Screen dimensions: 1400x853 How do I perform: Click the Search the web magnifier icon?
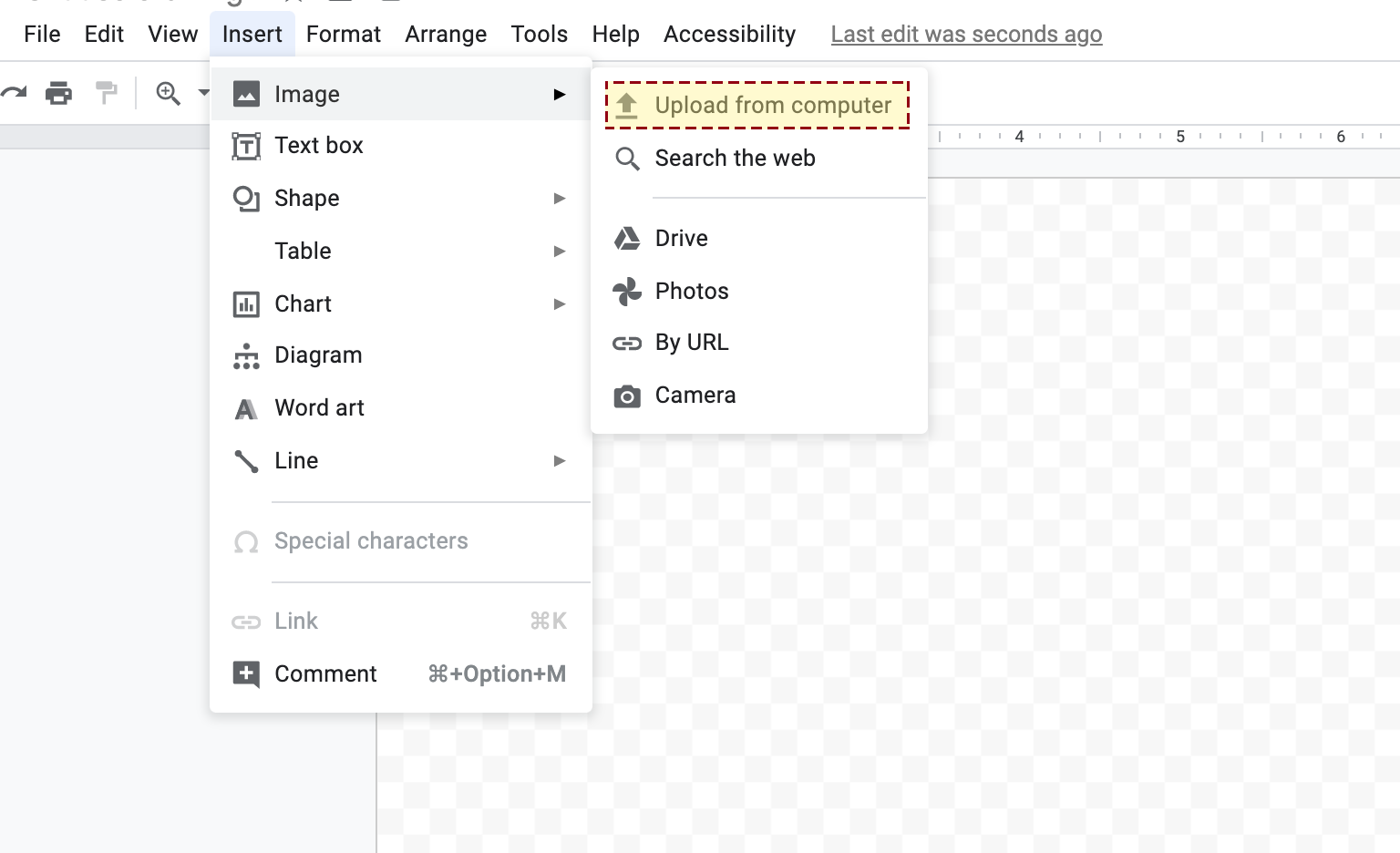tap(627, 159)
